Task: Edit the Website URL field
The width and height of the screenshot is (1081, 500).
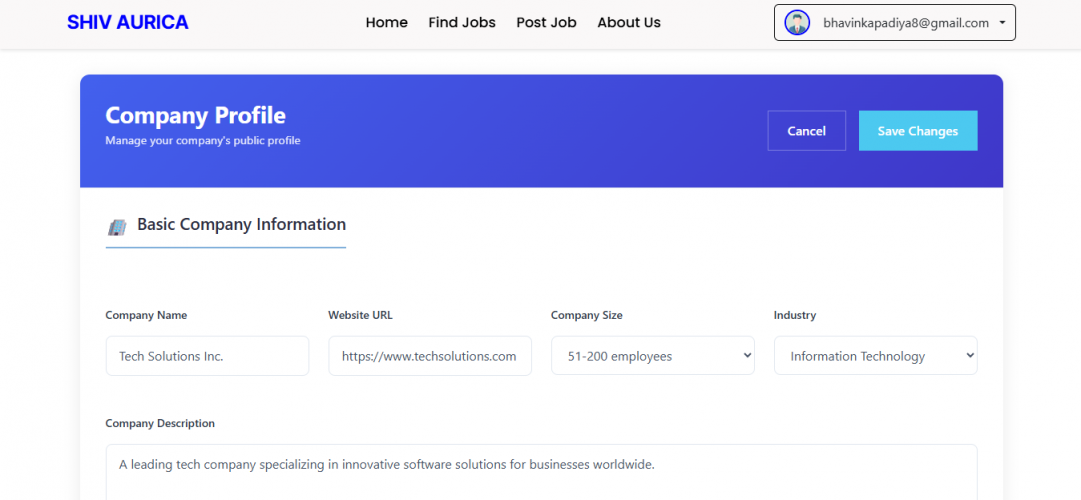Action: (x=430, y=356)
